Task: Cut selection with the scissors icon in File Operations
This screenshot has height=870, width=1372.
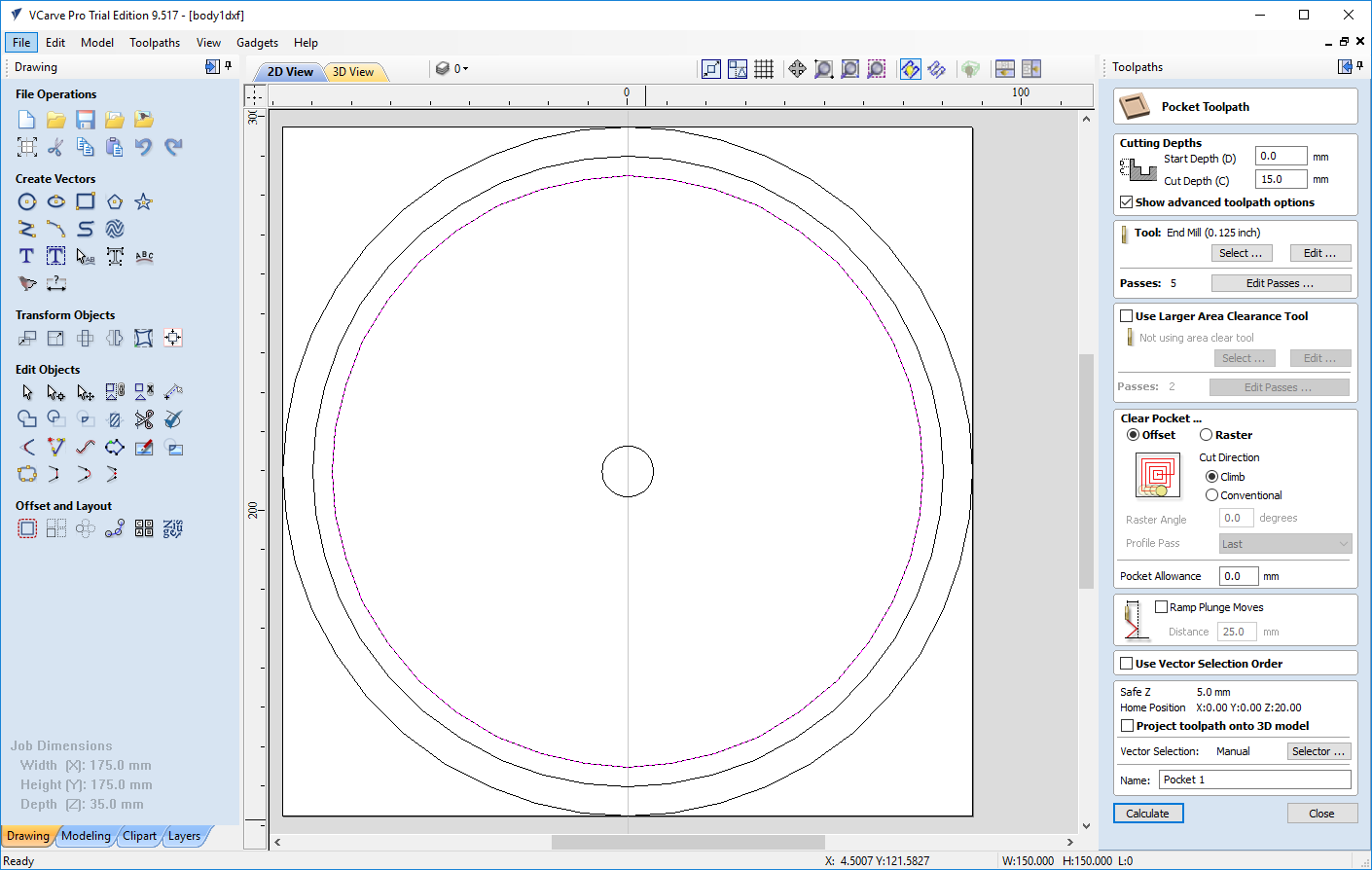Action: click(x=56, y=147)
